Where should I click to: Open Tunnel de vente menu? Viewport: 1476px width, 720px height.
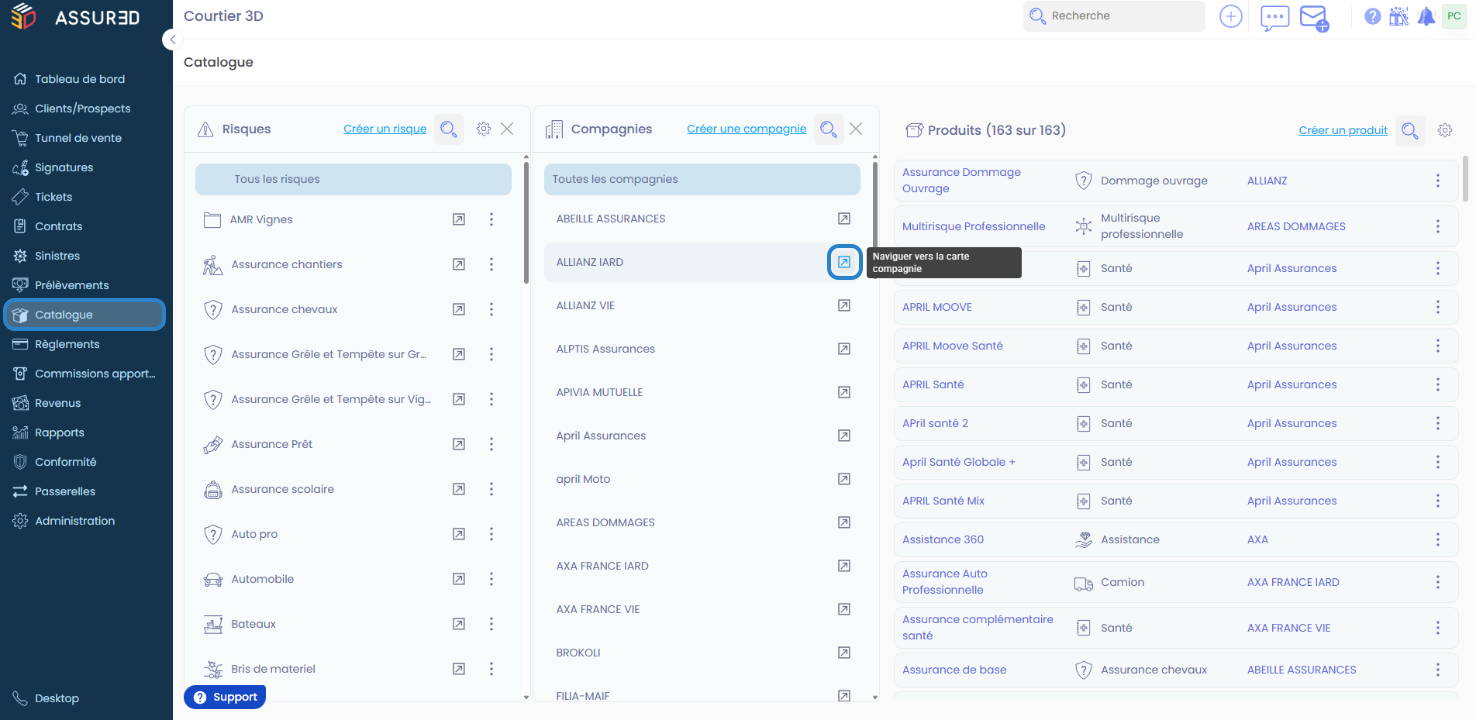pos(78,138)
